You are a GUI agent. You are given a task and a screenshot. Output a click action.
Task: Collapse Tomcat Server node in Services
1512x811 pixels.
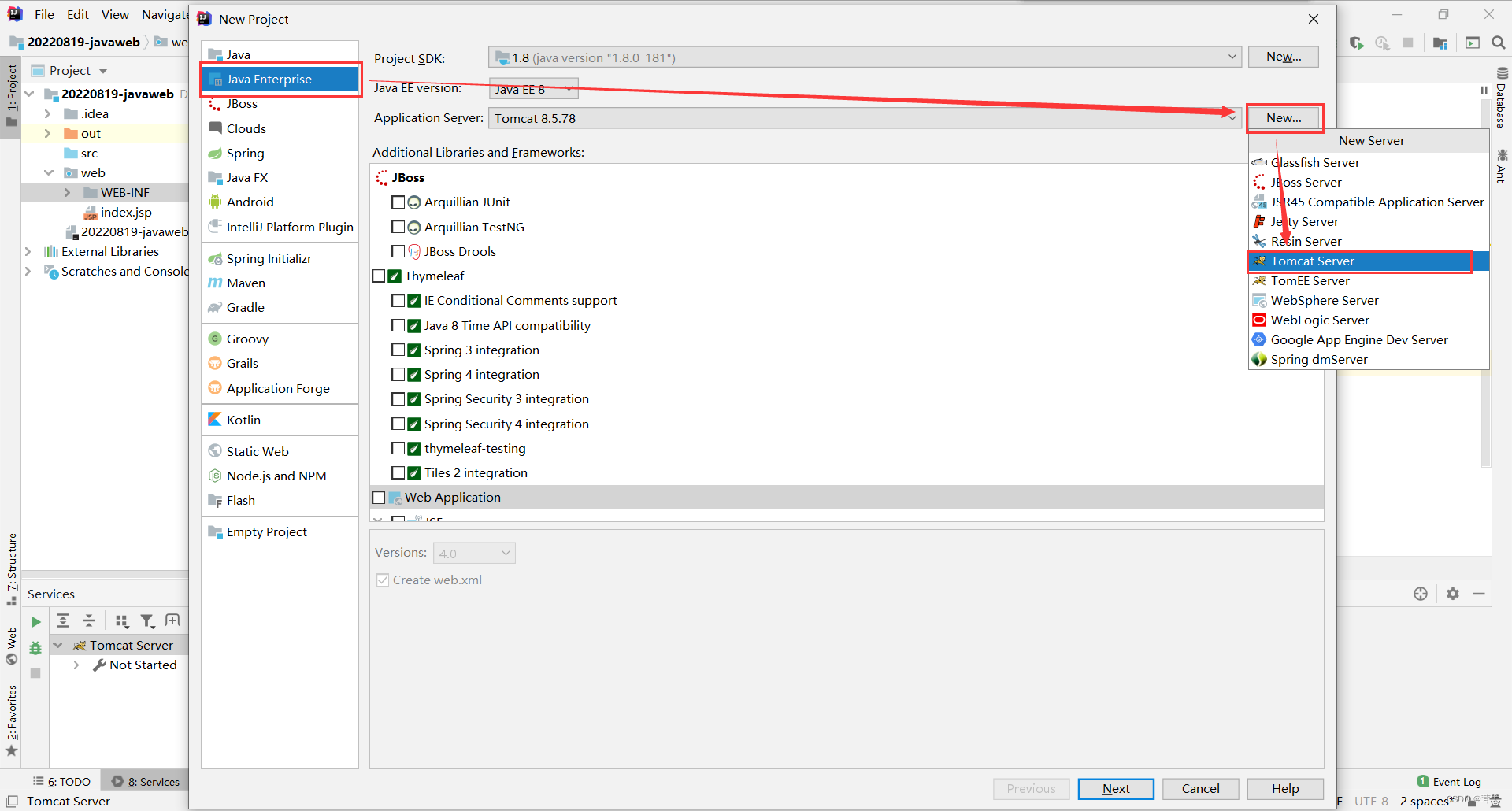(57, 646)
